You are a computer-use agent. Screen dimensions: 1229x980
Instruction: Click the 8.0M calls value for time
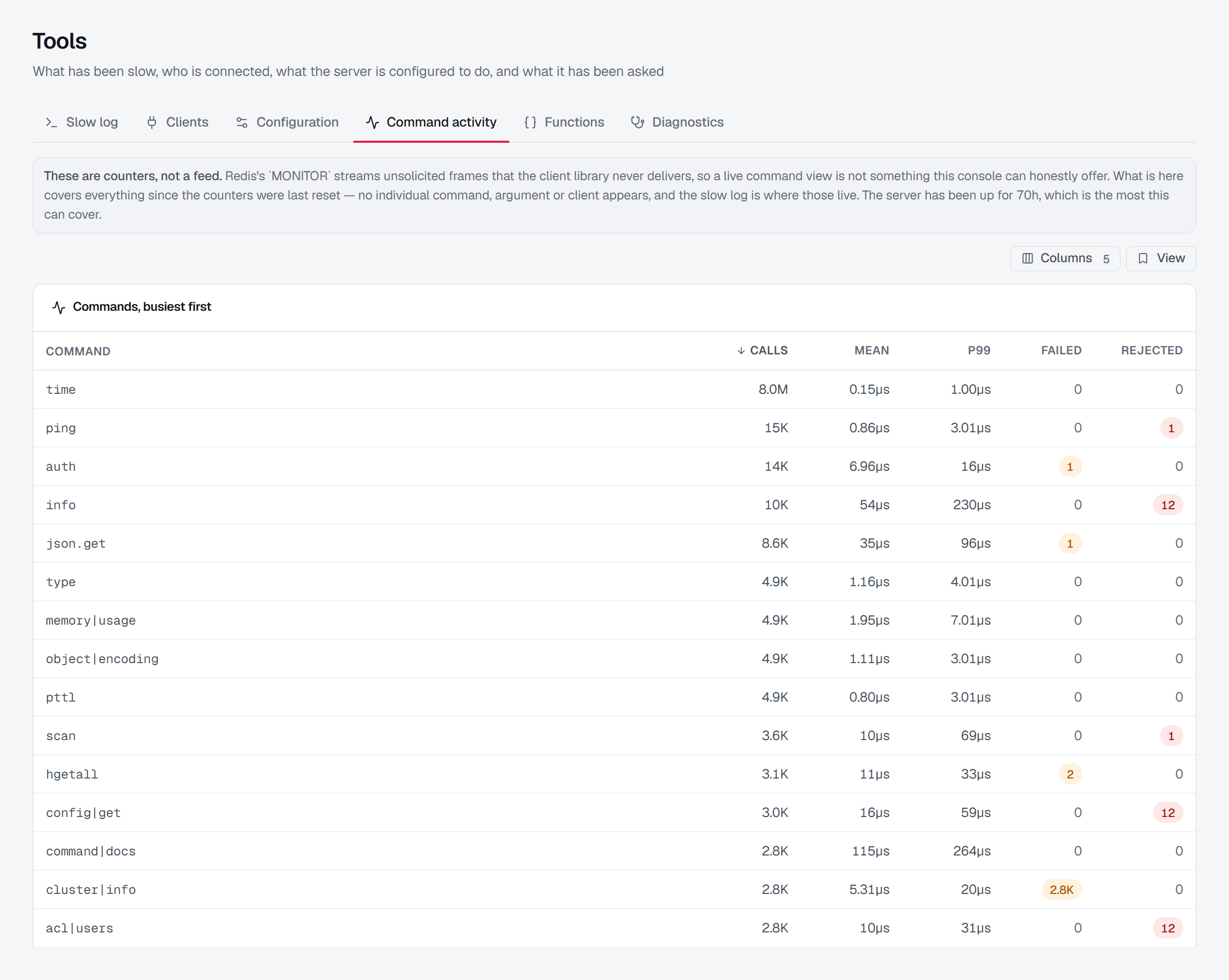[x=773, y=389]
